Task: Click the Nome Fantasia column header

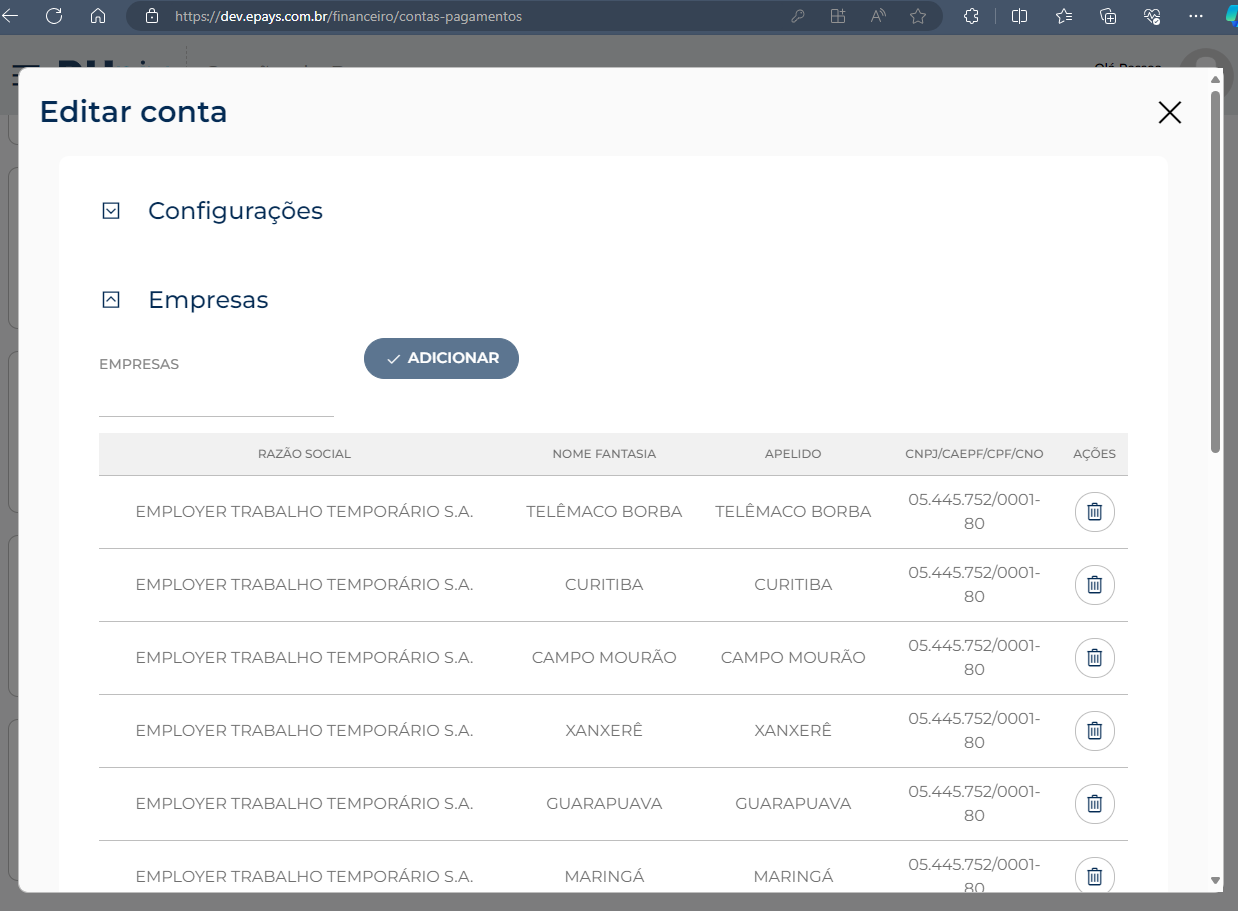Action: pos(604,454)
